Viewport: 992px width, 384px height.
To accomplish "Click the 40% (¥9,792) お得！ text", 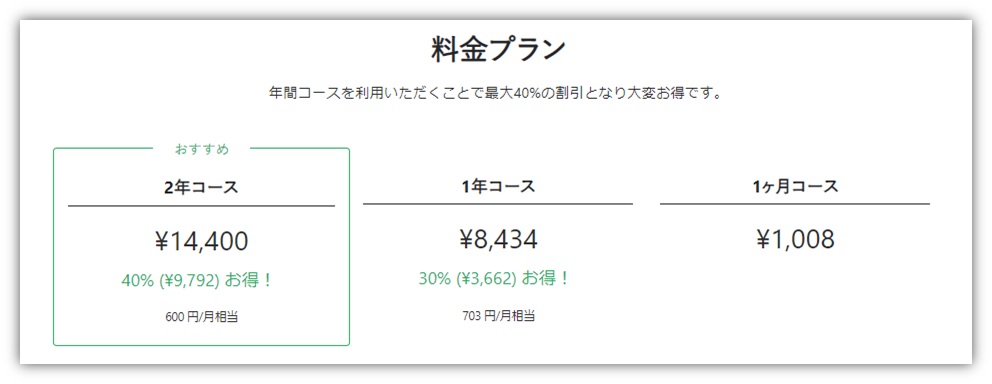I will (197, 280).
